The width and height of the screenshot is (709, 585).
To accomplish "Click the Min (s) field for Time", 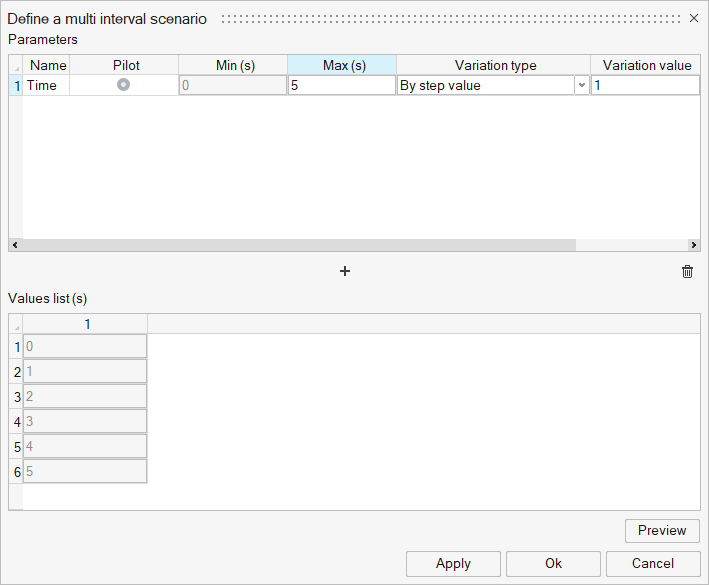I will click(x=232, y=86).
